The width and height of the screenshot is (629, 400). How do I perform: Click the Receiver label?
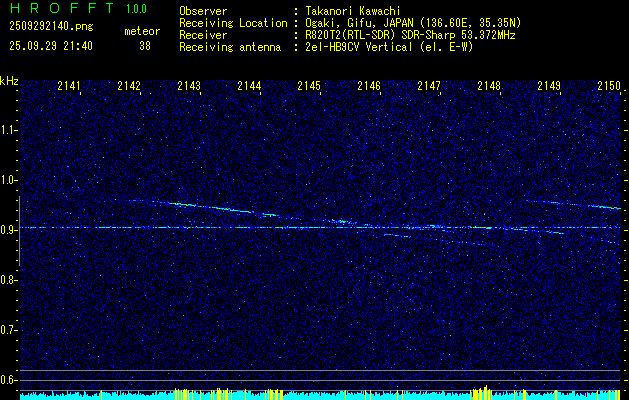203,35
